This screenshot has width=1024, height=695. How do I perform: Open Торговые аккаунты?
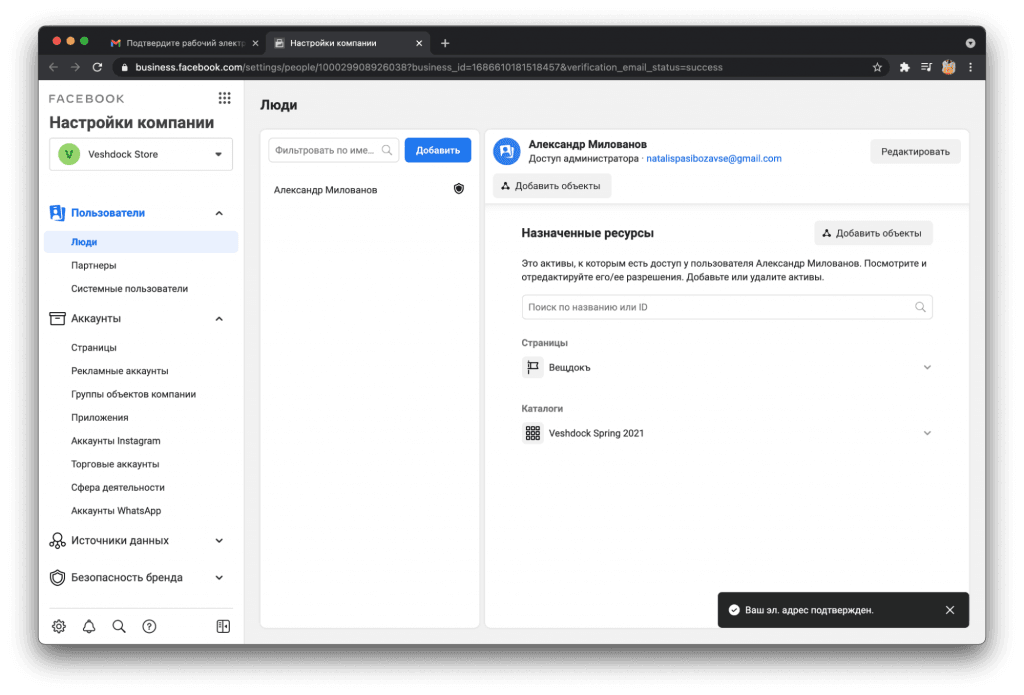click(x=115, y=464)
